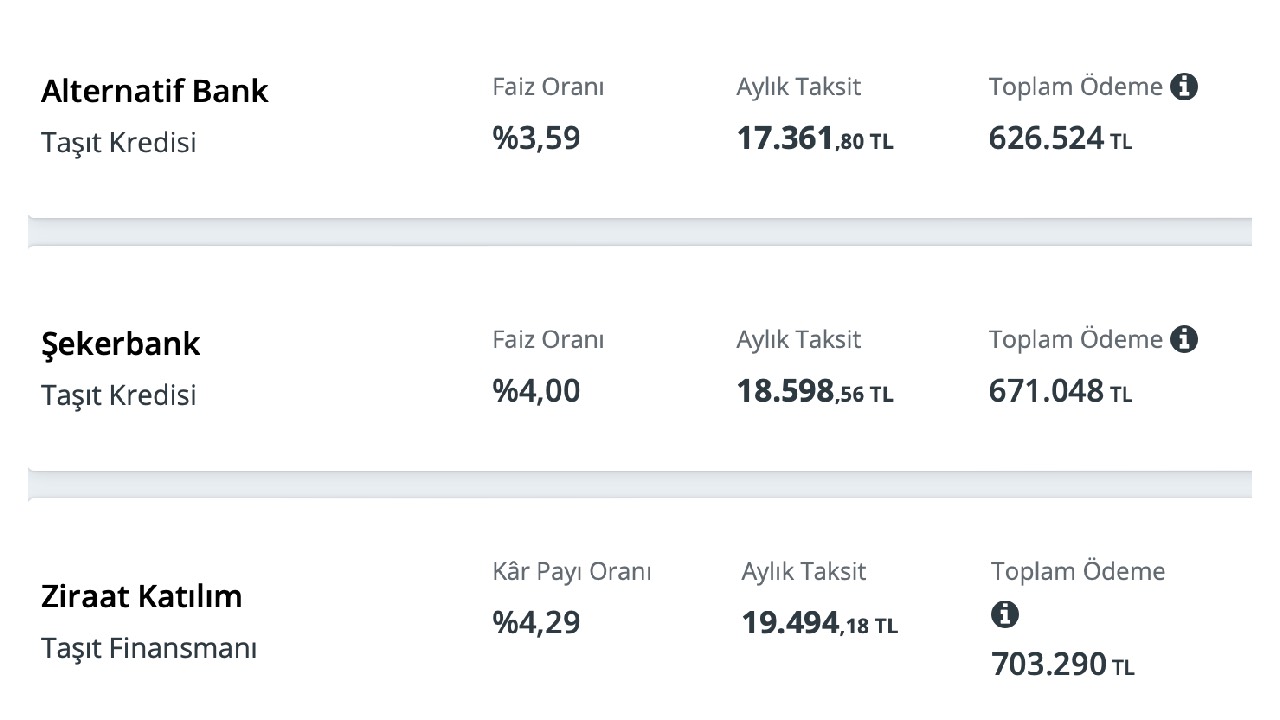Viewport: 1280px width, 720px height.
Task: Open the Ziraat Katılım offer heading
Action: [142, 597]
